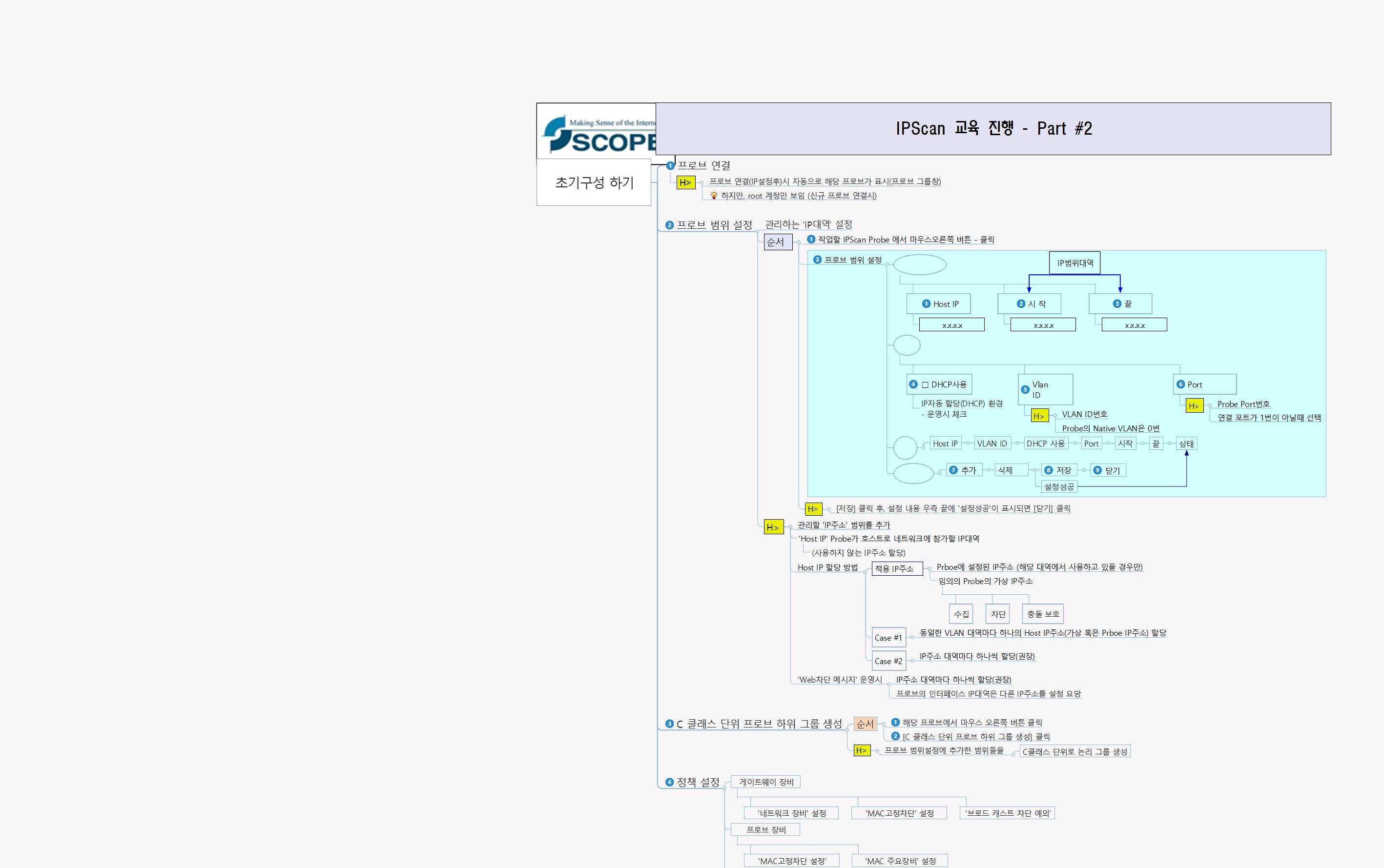This screenshot has height=868, width=1384.
Task: Click number 7 marker beside 추가
Action: click(953, 470)
